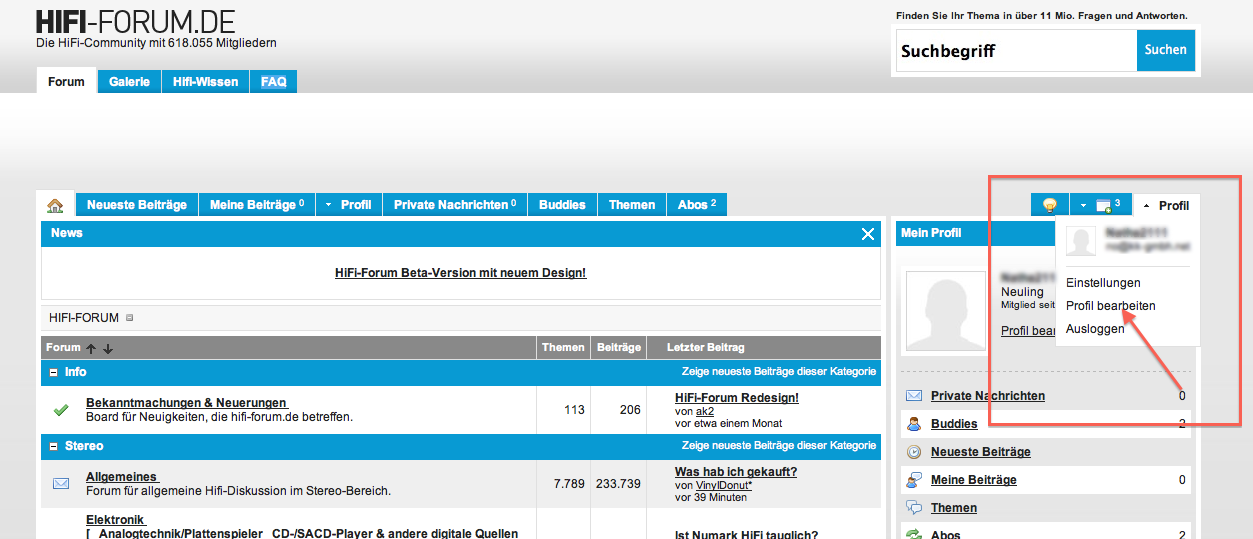The image size is (1253, 539).
Task: Click the Letzter Beitrag column header
Action: pyautogui.click(x=706, y=348)
